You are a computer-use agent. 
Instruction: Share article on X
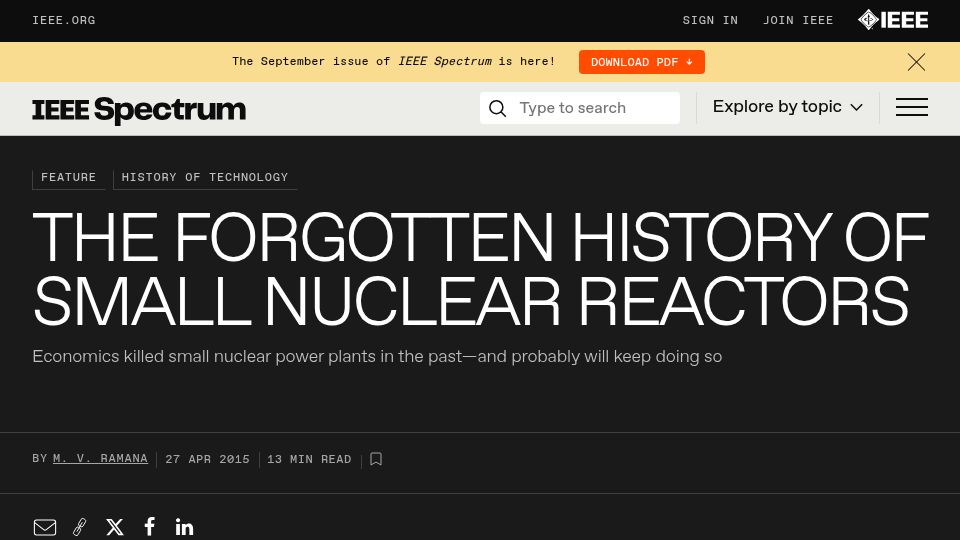point(114,527)
